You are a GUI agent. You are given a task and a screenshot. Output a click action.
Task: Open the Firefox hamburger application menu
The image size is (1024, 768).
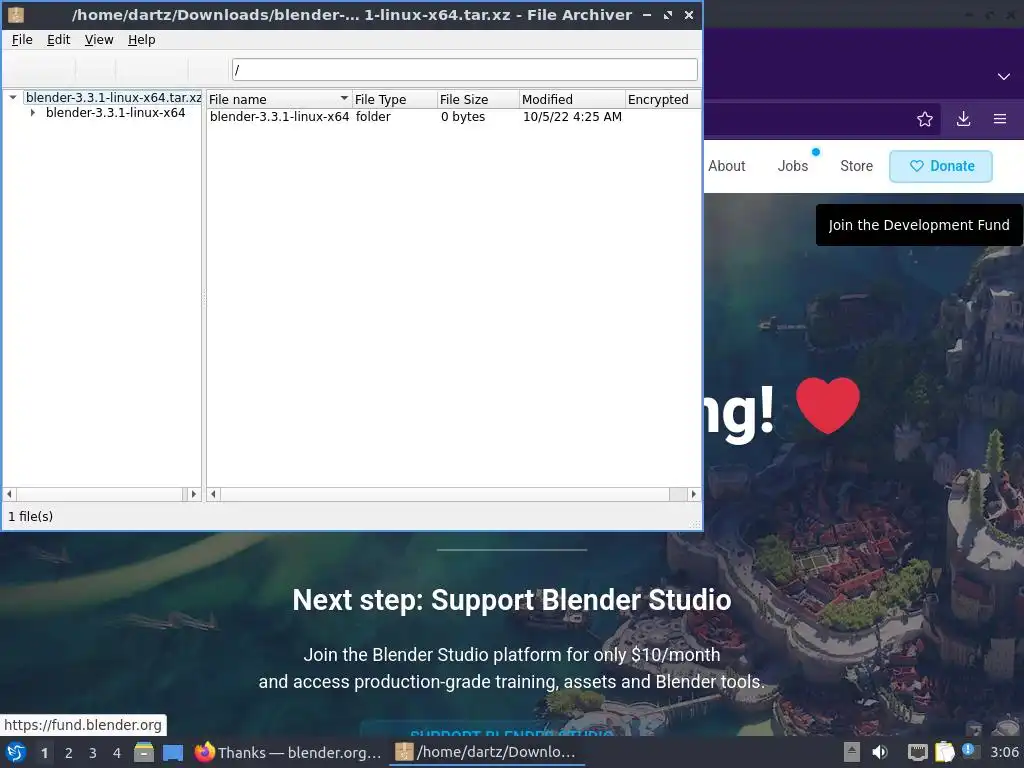click(x=1000, y=119)
